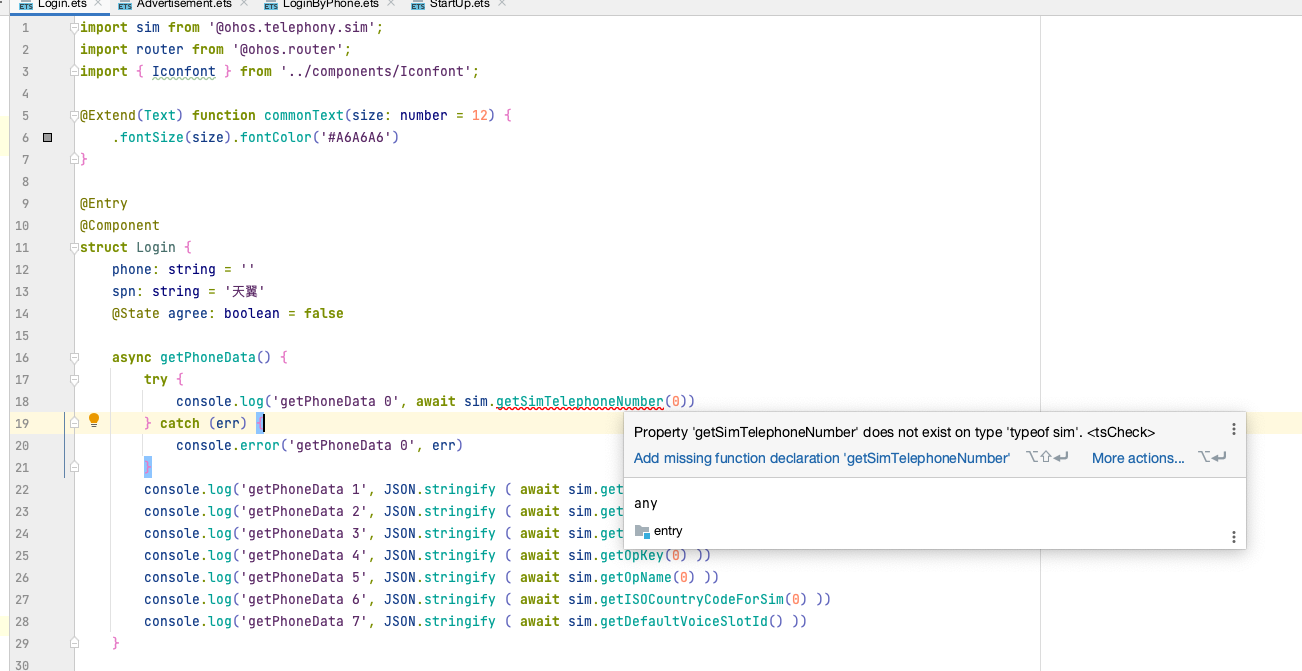Viewport: 1302px width, 671px height.
Task: Toggle the fold end marker at line 7
Action: 74,159
